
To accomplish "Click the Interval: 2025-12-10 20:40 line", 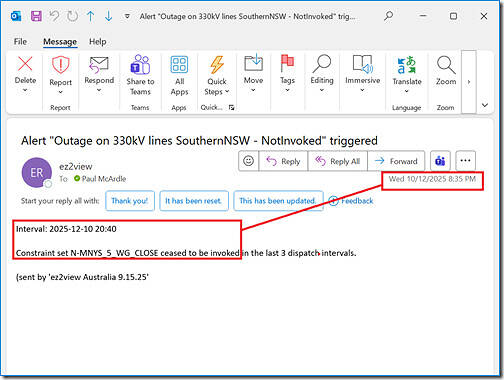I will click(66, 229).
